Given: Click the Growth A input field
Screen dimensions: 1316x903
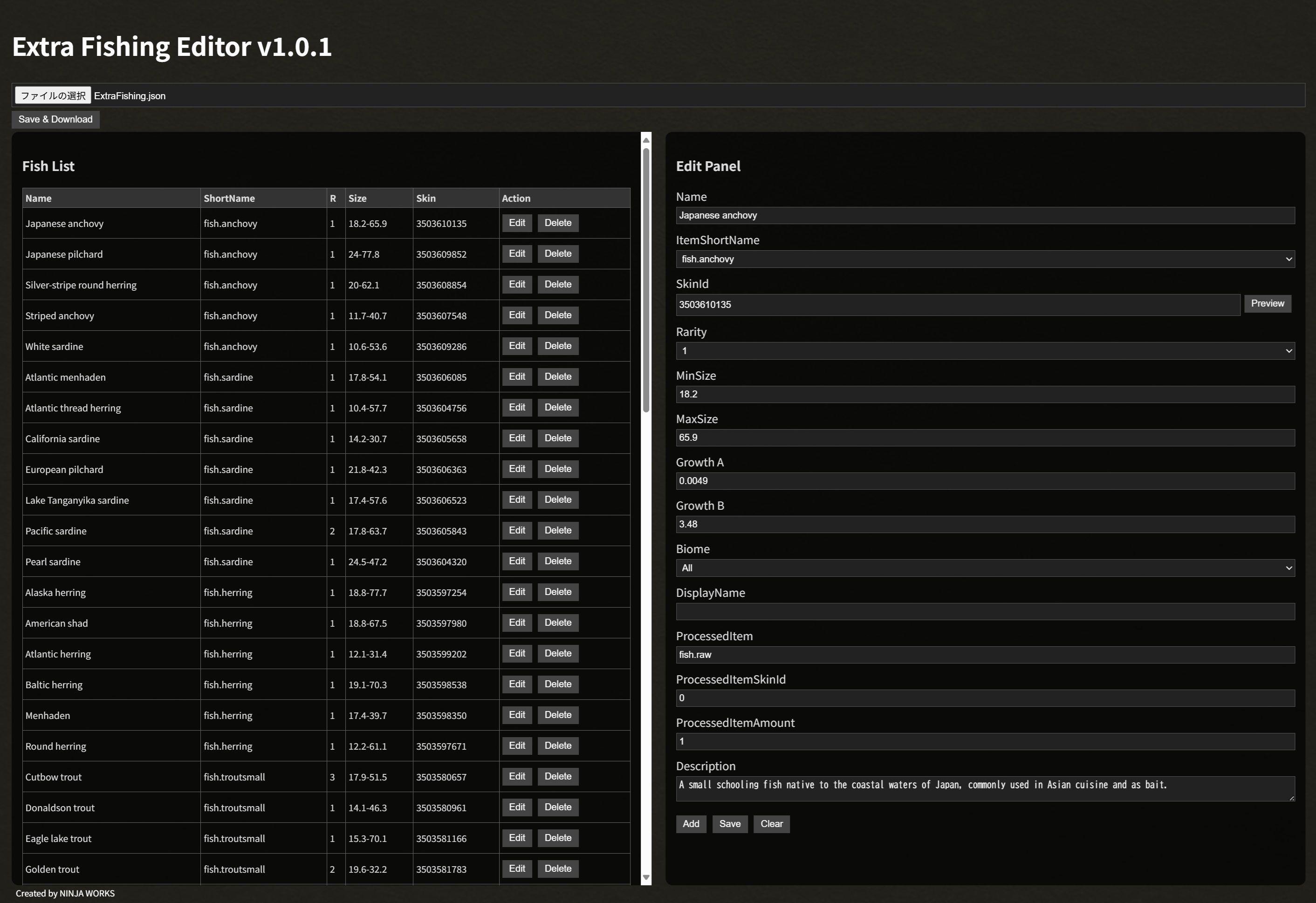Looking at the screenshot, I should 985,481.
